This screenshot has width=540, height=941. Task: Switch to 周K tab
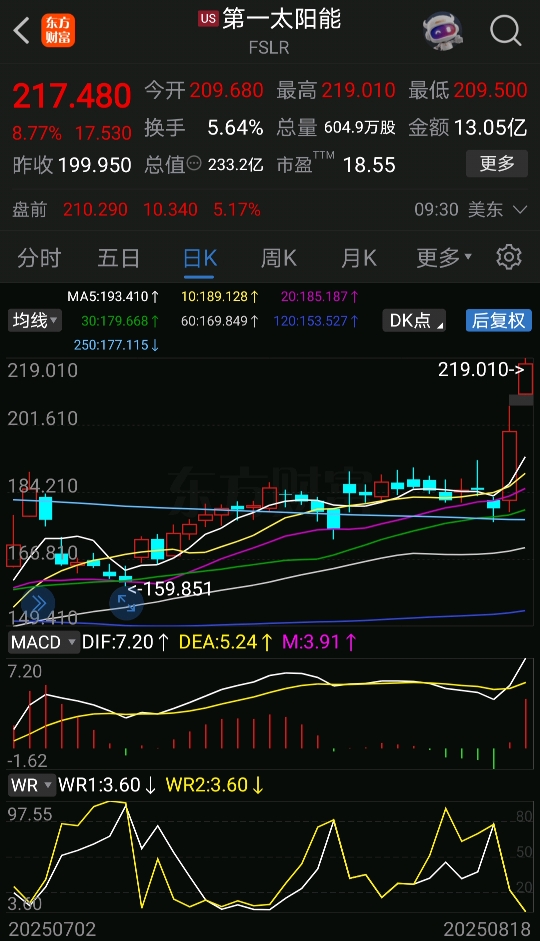point(278,258)
